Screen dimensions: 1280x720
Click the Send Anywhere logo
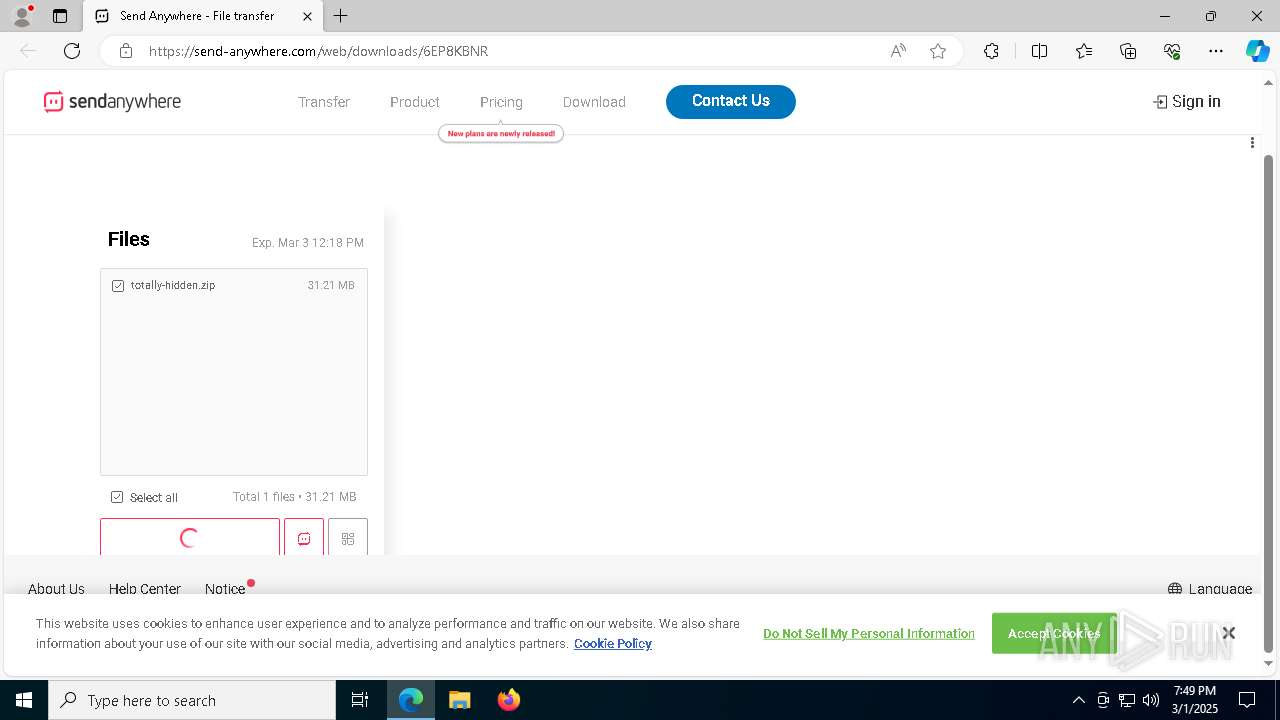coord(112,101)
